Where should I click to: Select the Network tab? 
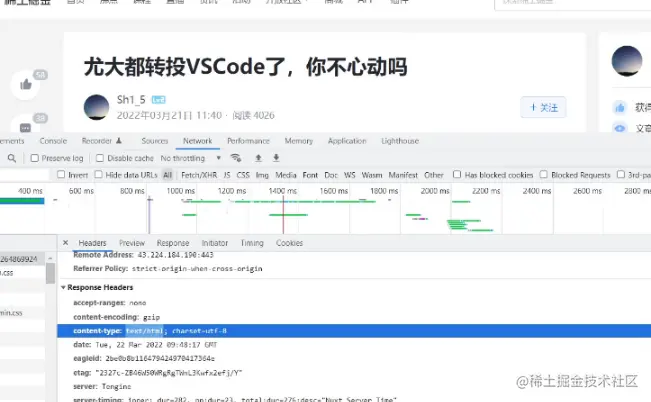(x=198, y=141)
